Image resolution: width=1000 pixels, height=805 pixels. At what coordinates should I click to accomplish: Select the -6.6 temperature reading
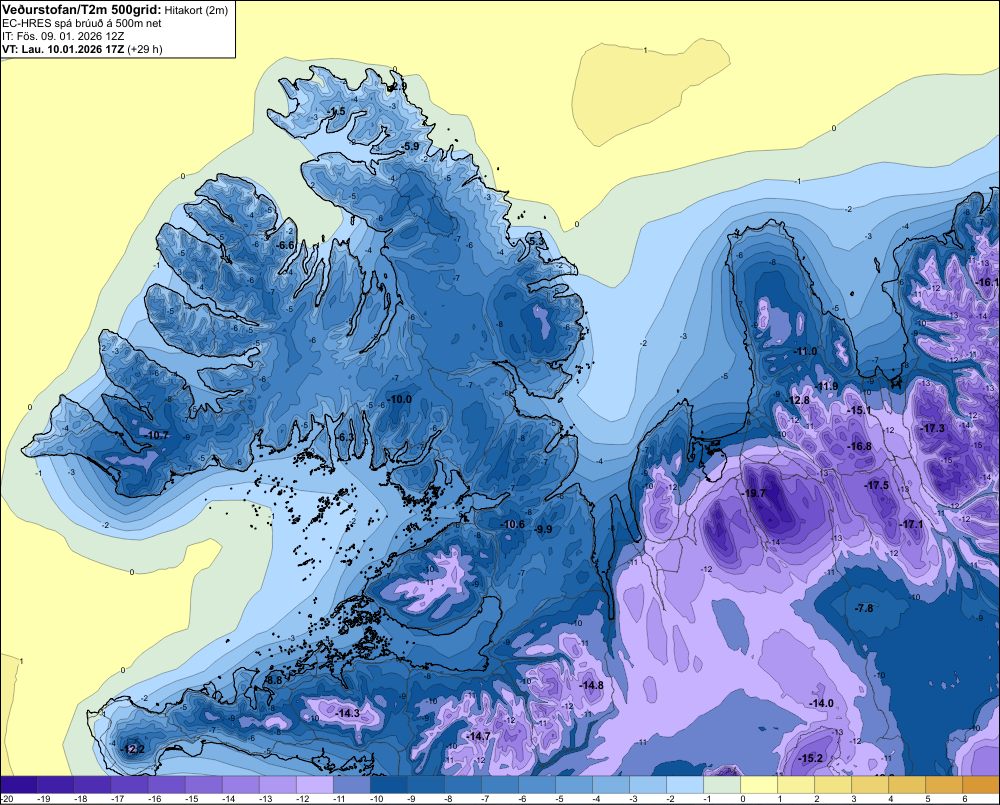(x=286, y=245)
